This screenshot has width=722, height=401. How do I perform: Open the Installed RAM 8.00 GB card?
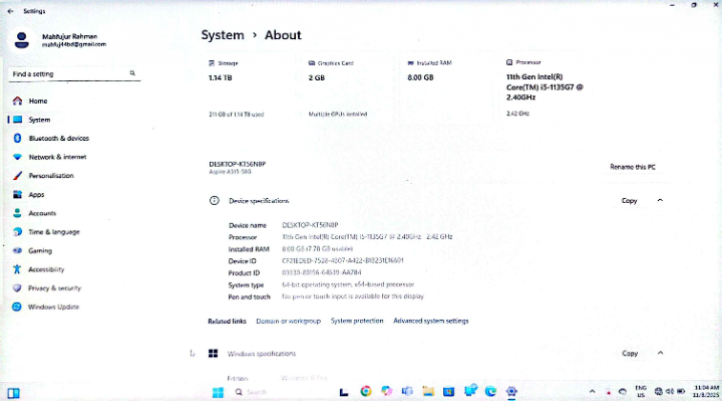[x=448, y=88]
